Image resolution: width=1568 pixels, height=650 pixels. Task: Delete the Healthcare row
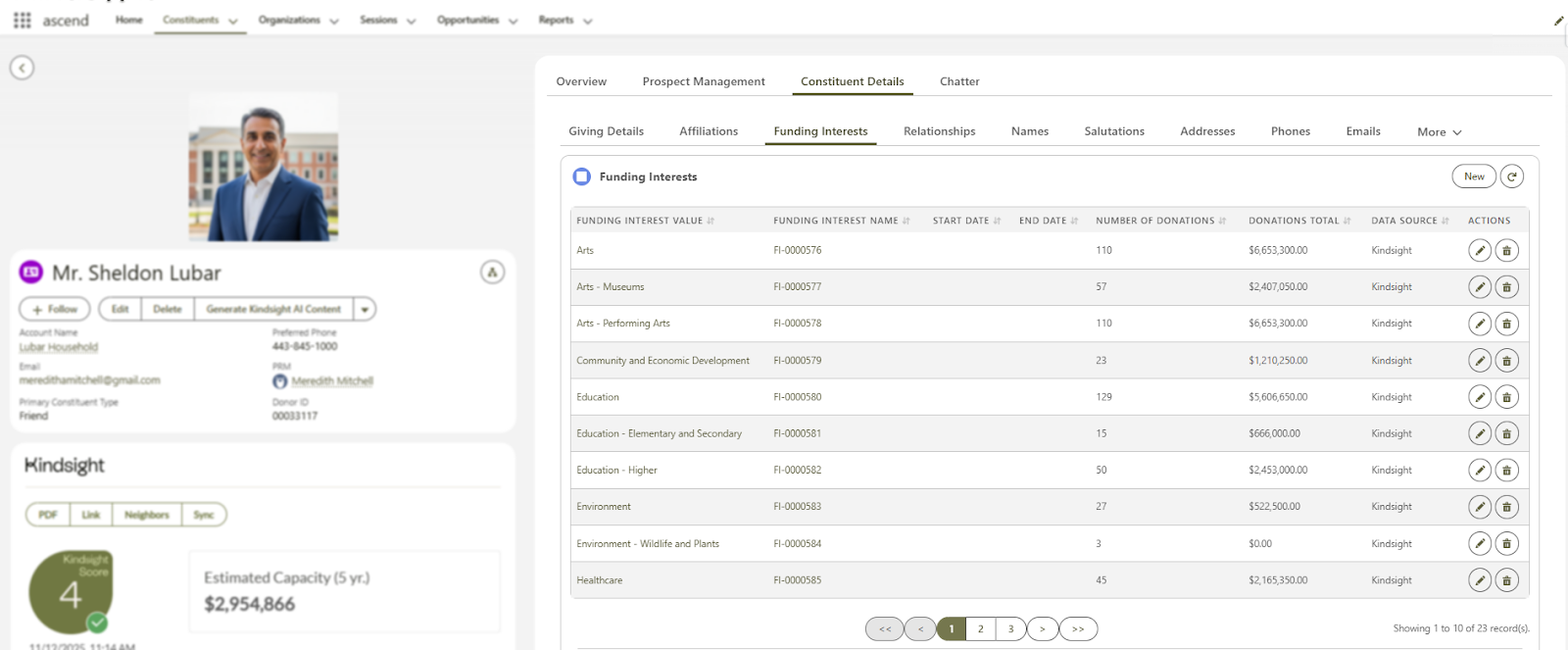tap(1507, 580)
